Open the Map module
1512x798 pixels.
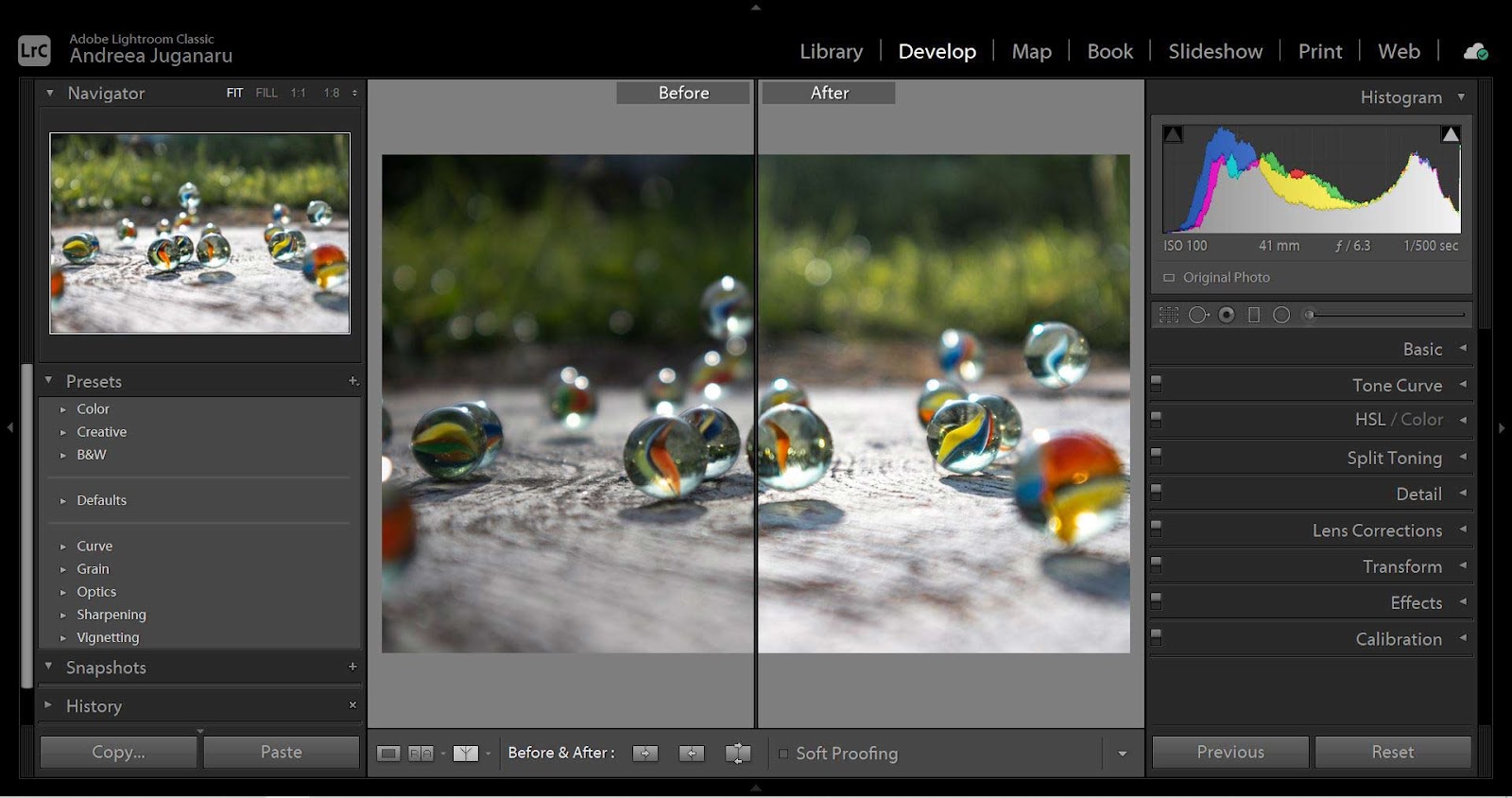tap(1032, 51)
